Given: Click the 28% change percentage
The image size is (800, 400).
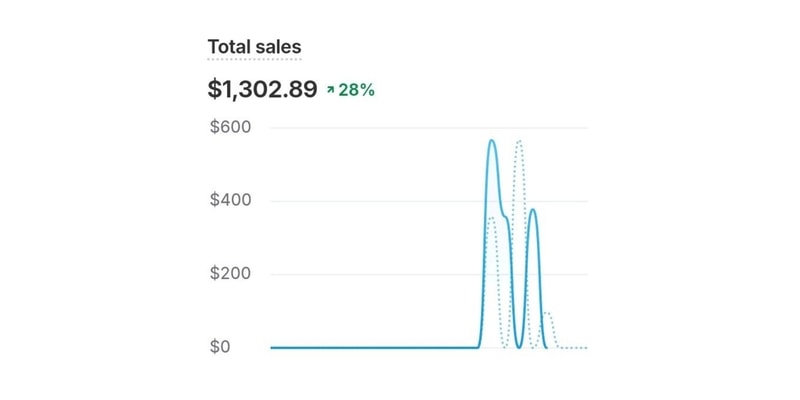Looking at the screenshot, I should (x=357, y=90).
